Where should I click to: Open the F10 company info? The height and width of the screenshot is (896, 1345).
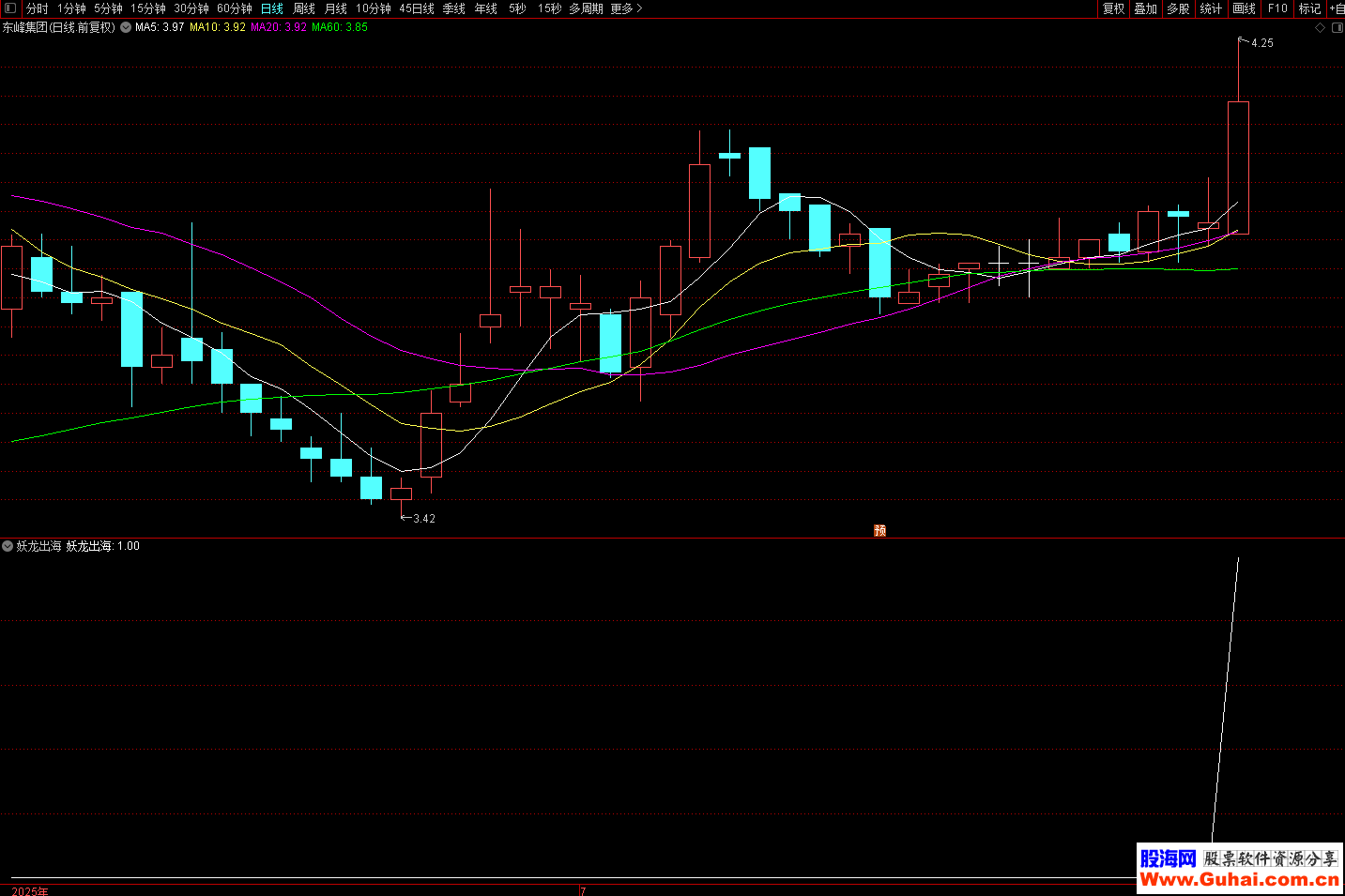point(1277,8)
